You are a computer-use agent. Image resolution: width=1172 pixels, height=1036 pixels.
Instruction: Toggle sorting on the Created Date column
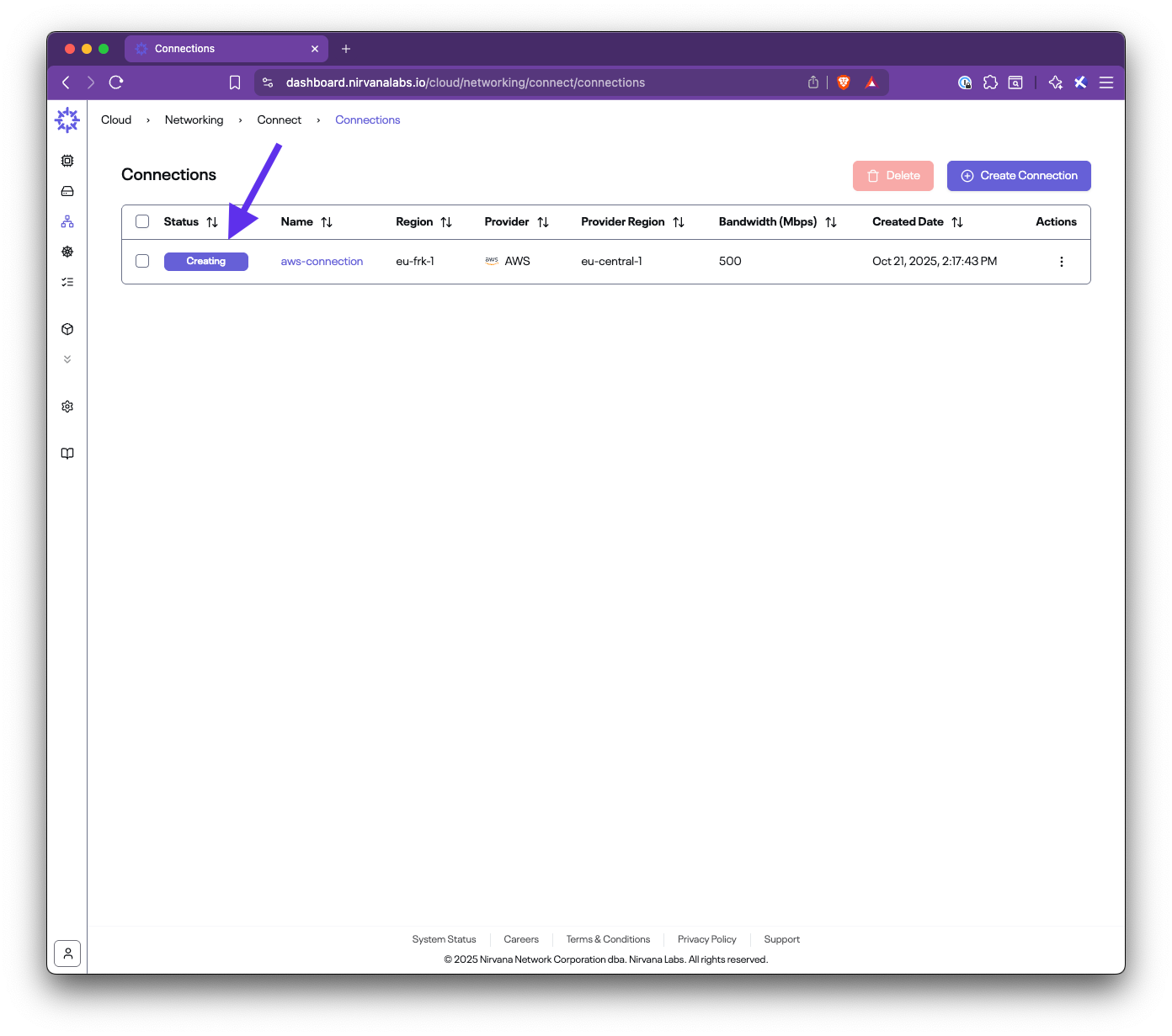(957, 221)
